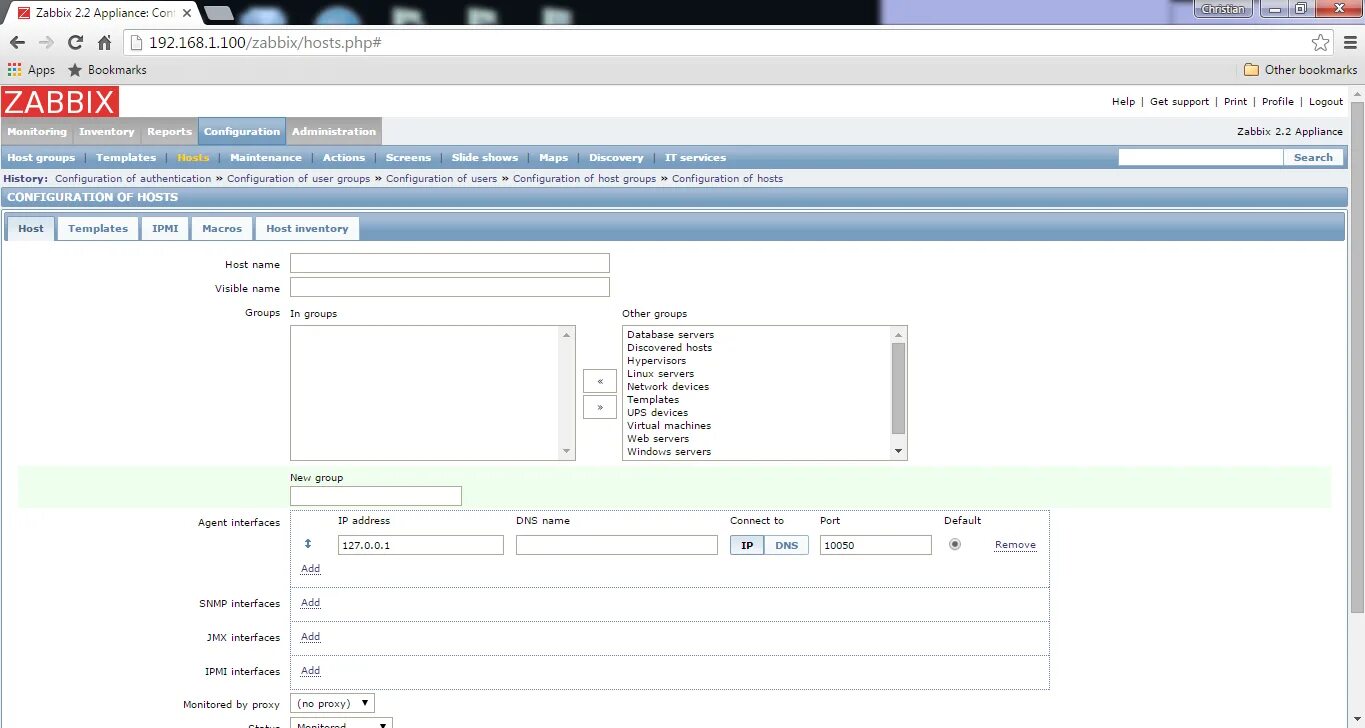The height and width of the screenshot is (728, 1365).
Task: Set agent interface to connect via DNS
Action: [786, 544]
